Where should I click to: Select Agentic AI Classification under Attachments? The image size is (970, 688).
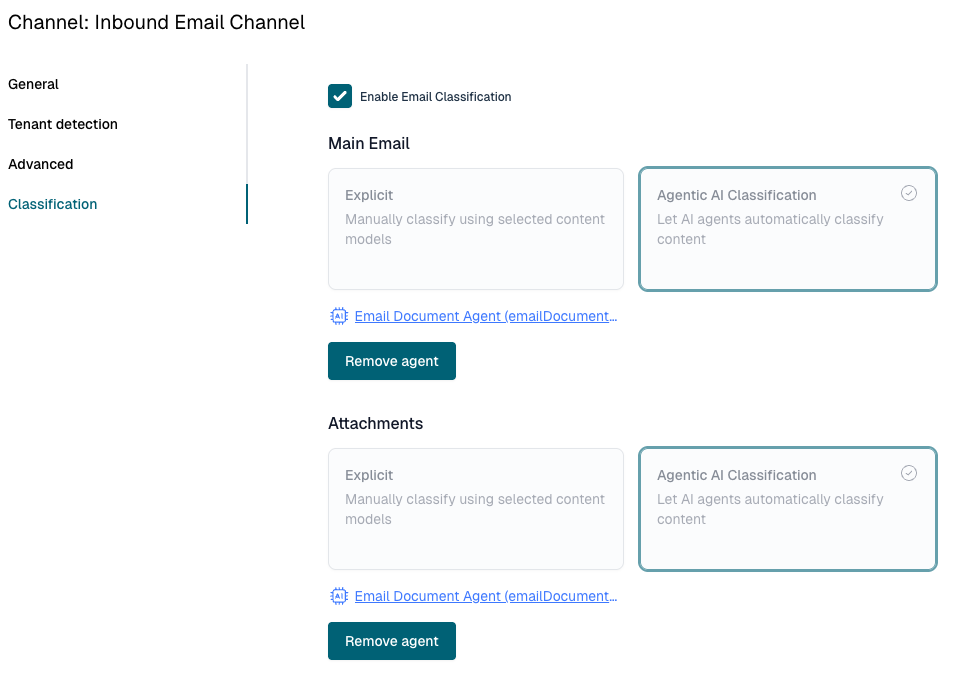click(x=788, y=509)
